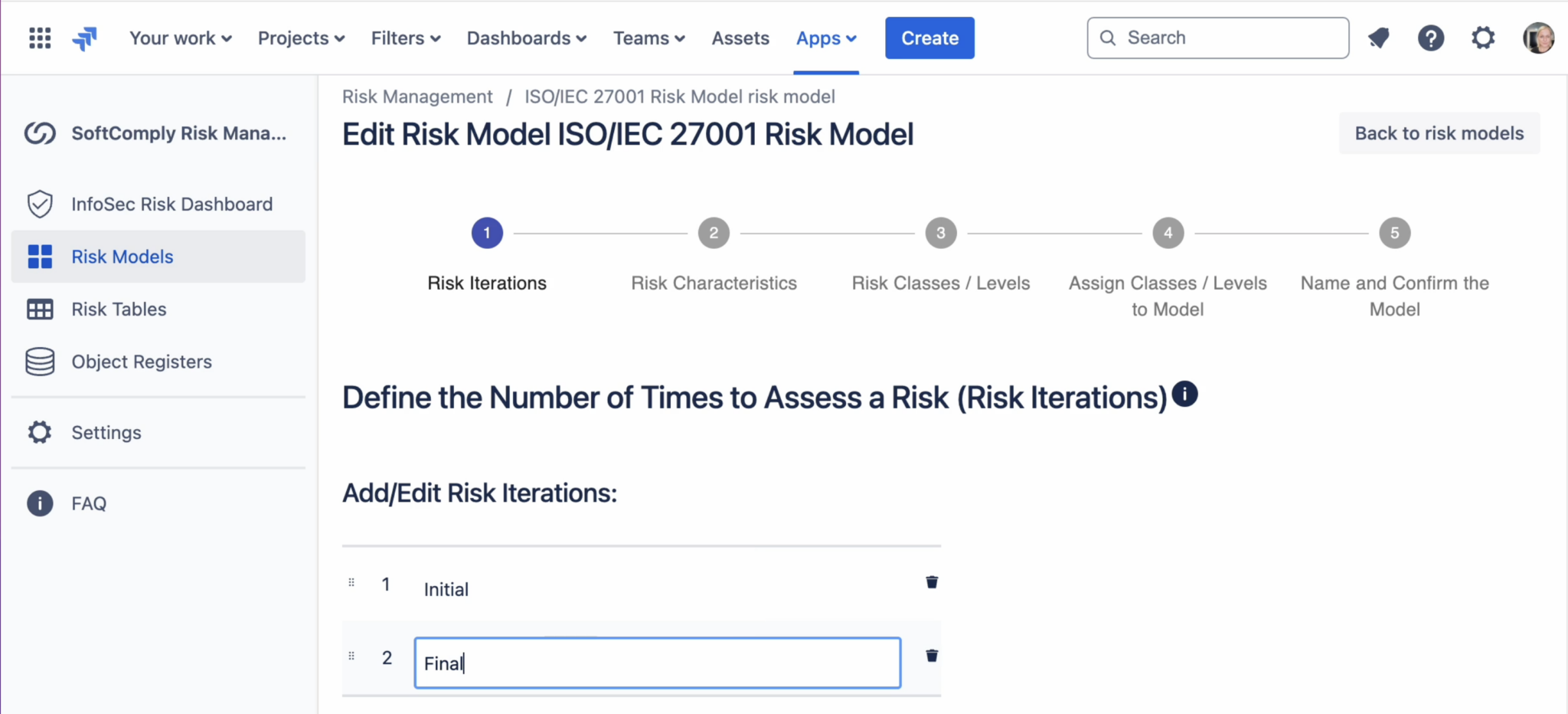Image resolution: width=1568 pixels, height=714 pixels.
Task: Open the Dashboards dropdown
Action: pos(525,38)
